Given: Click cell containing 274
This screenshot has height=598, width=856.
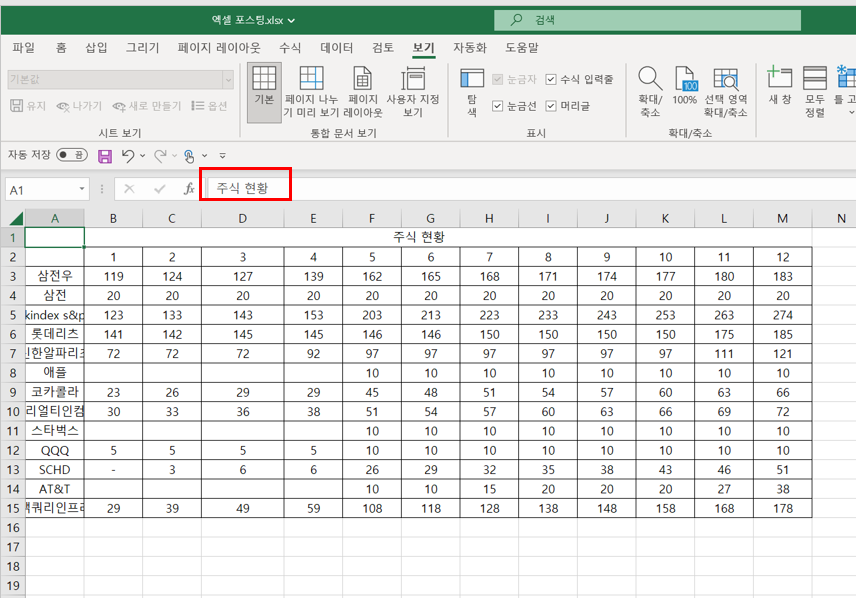Looking at the screenshot, I should (783, 315).
